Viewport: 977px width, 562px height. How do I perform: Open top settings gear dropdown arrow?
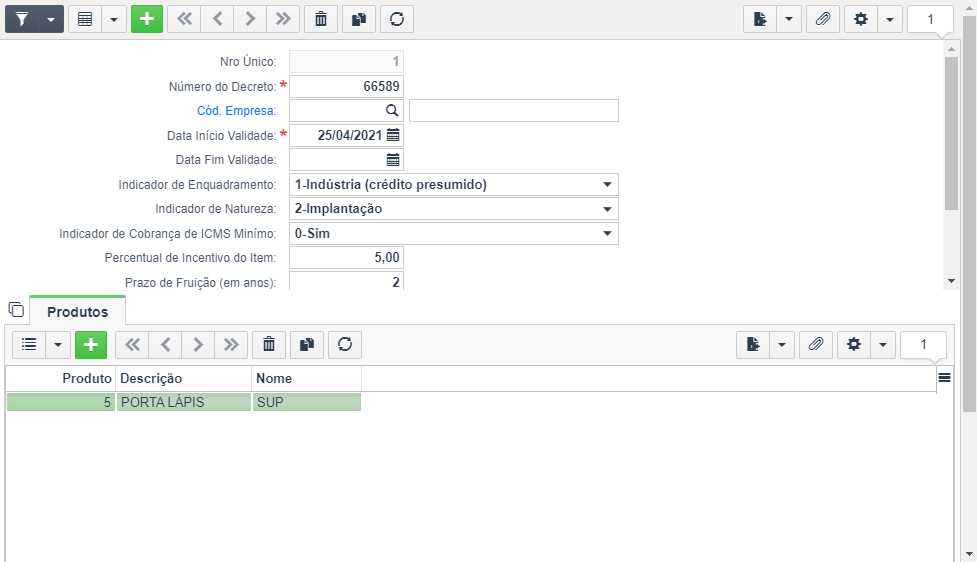coord(890,19)
